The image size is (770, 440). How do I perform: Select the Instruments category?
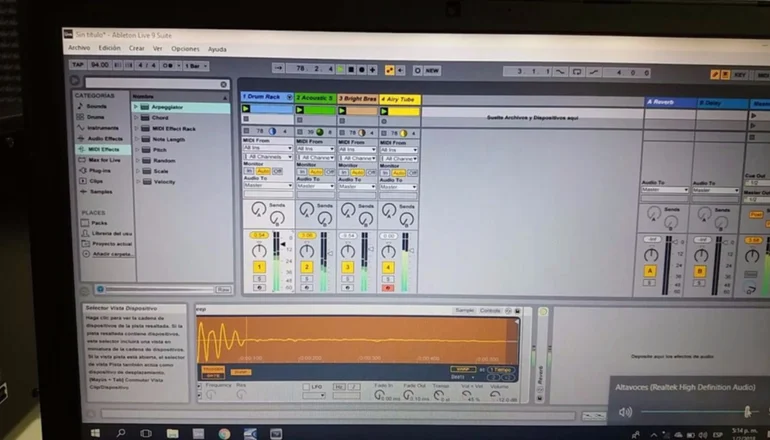point(103,128)
